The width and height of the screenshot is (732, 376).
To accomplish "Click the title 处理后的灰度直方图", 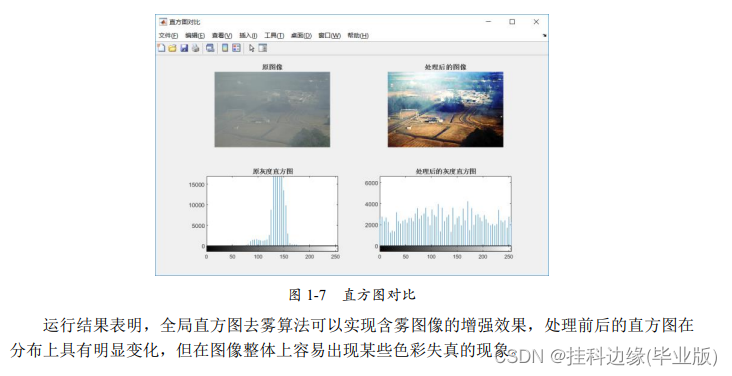I will pyautogui.click(x=446, y=171).
